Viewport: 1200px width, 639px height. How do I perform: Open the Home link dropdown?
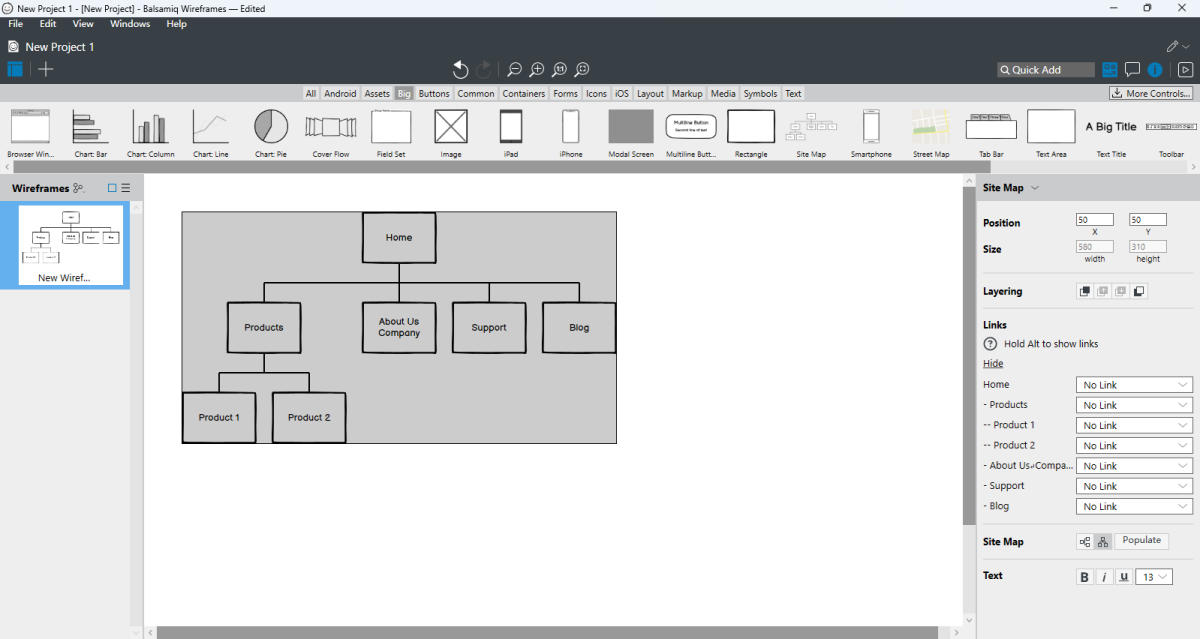1135,385
